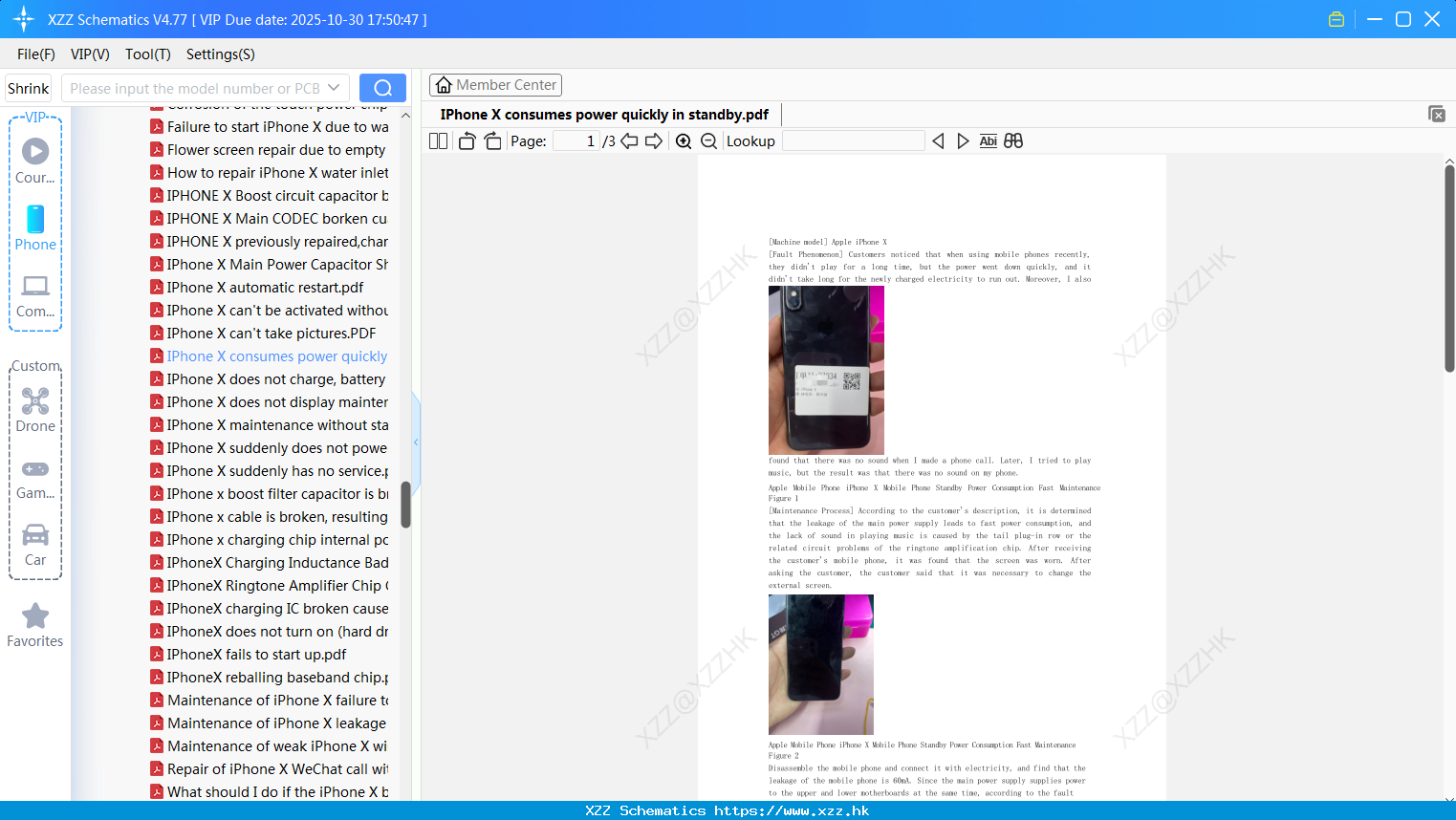The height and width of the screenshot is (820, 1456).
Task: Open Member Center
Action: pyautogui.click(x=495, y=85)
